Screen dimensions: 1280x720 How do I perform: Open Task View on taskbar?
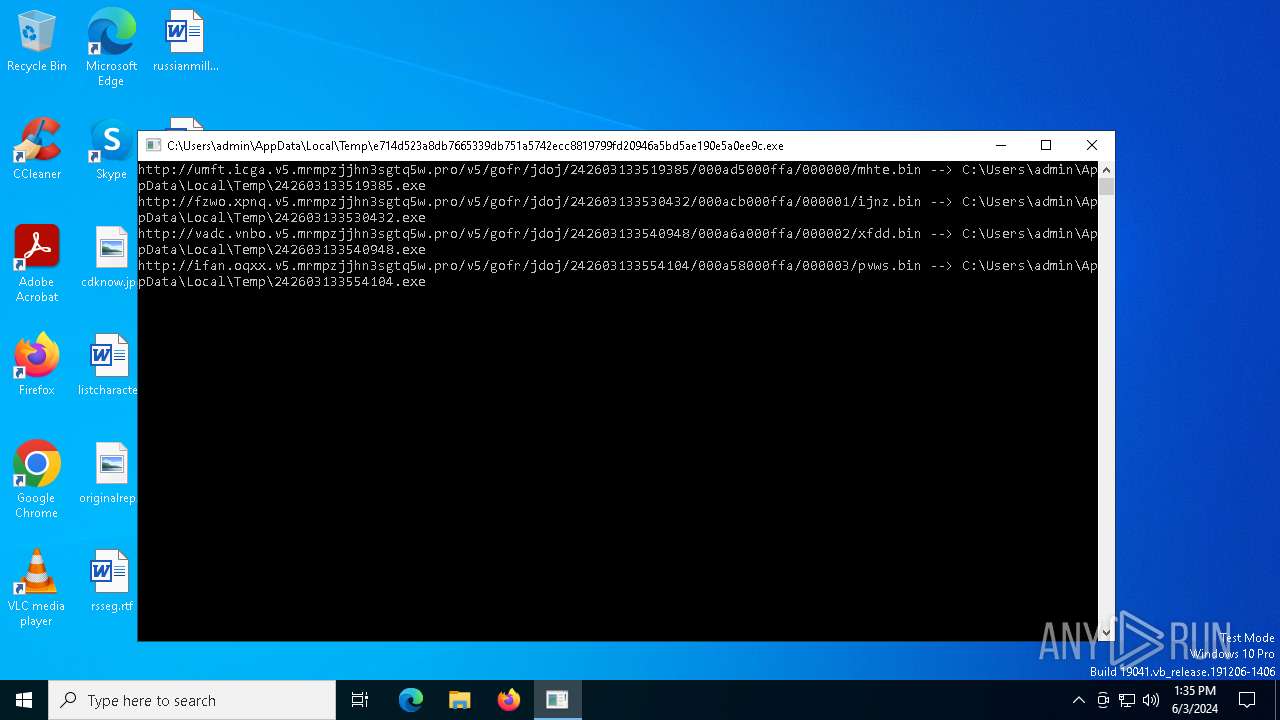360,700
